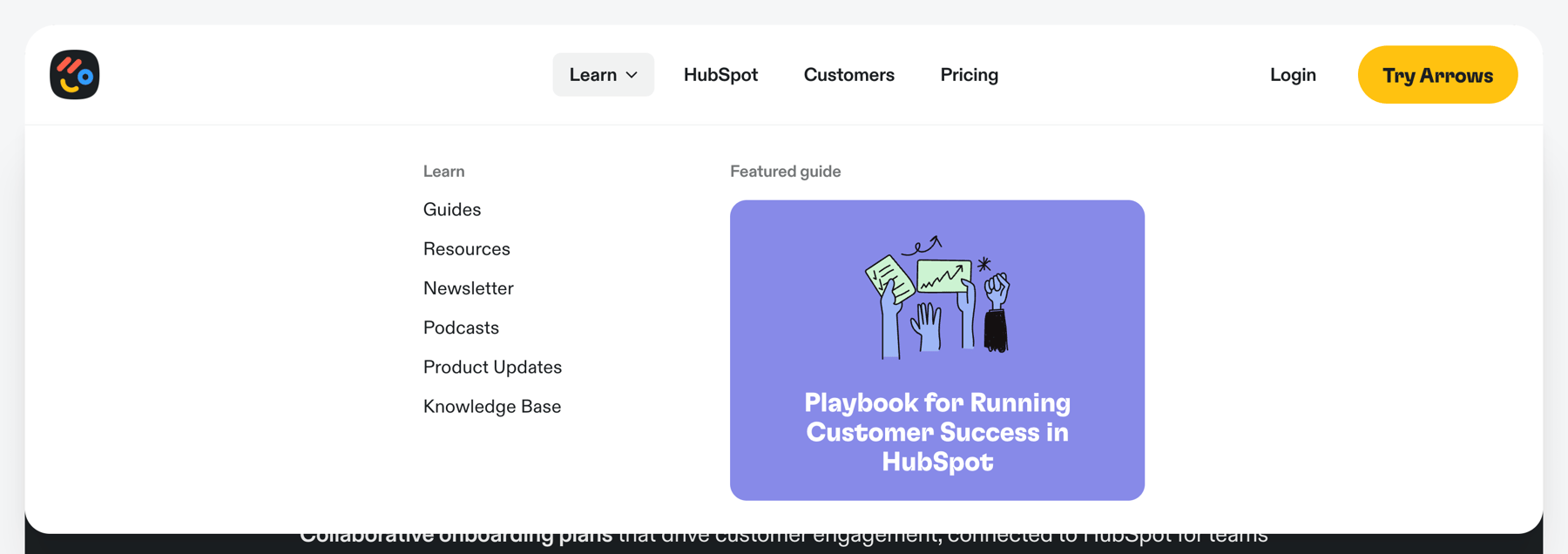
Task: Click the Arrows logo icon
Action: (x=75, y=75)
